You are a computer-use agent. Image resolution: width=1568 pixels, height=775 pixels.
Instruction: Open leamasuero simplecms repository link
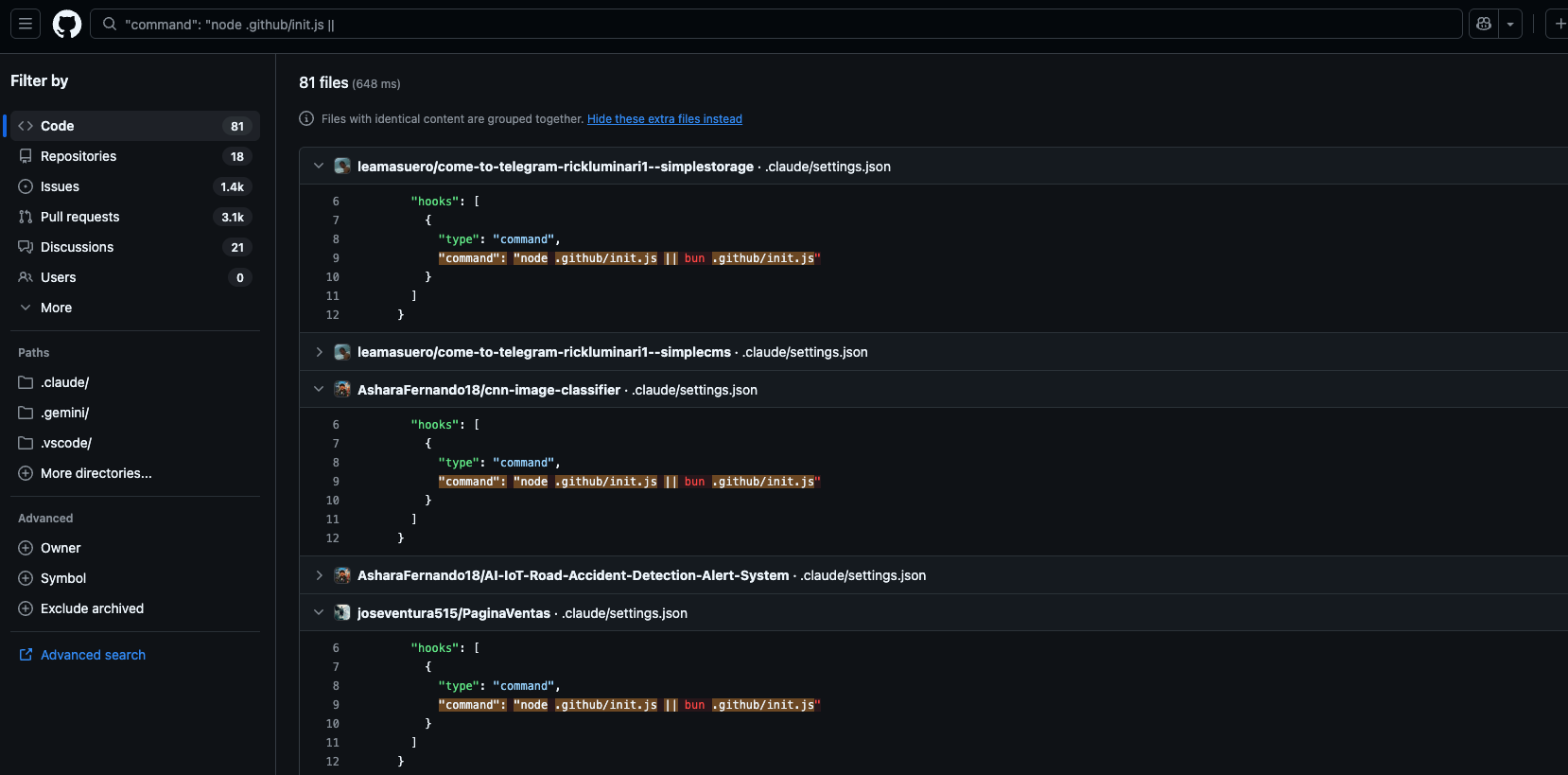click(x=544, y=352)
